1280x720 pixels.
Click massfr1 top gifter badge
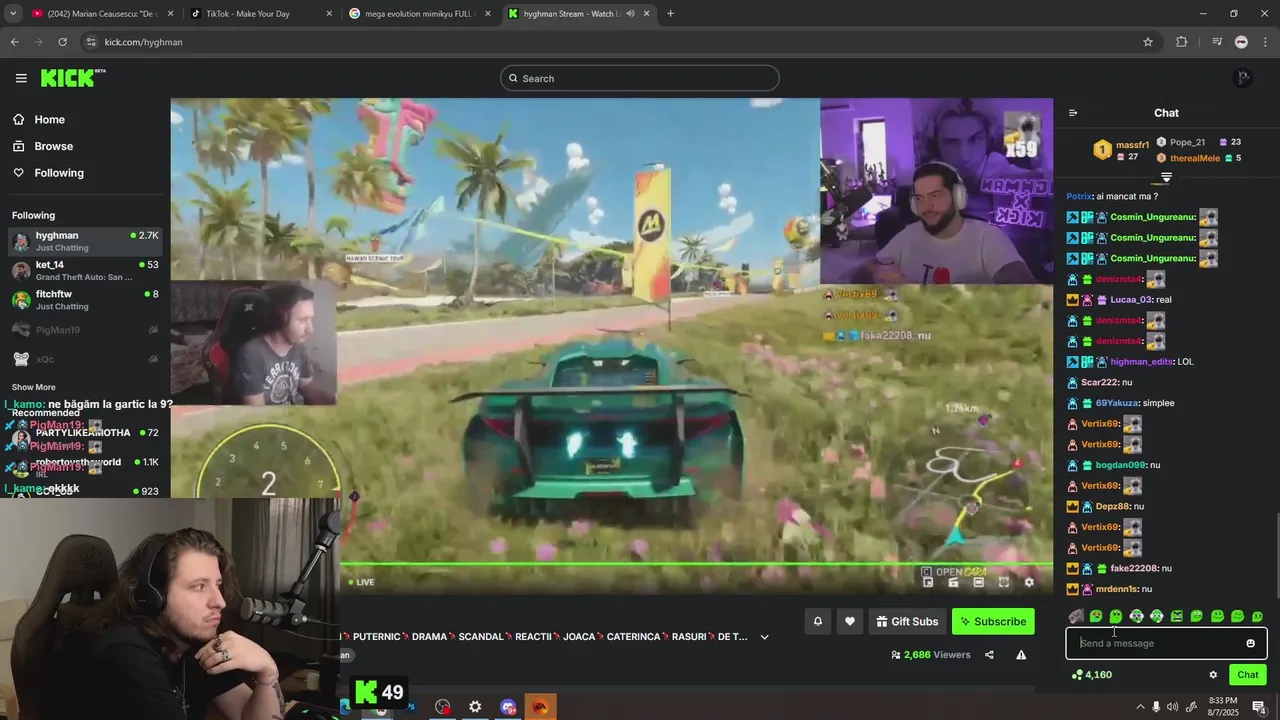pyautogui.click(x=1102, y=150)
